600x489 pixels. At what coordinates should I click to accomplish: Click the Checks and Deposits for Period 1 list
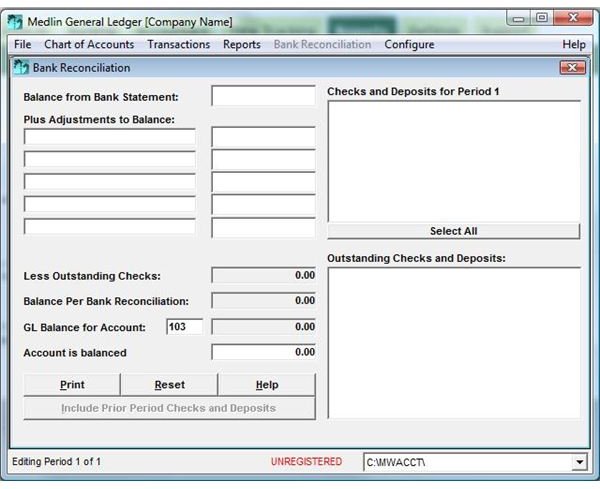click(454, 161)
